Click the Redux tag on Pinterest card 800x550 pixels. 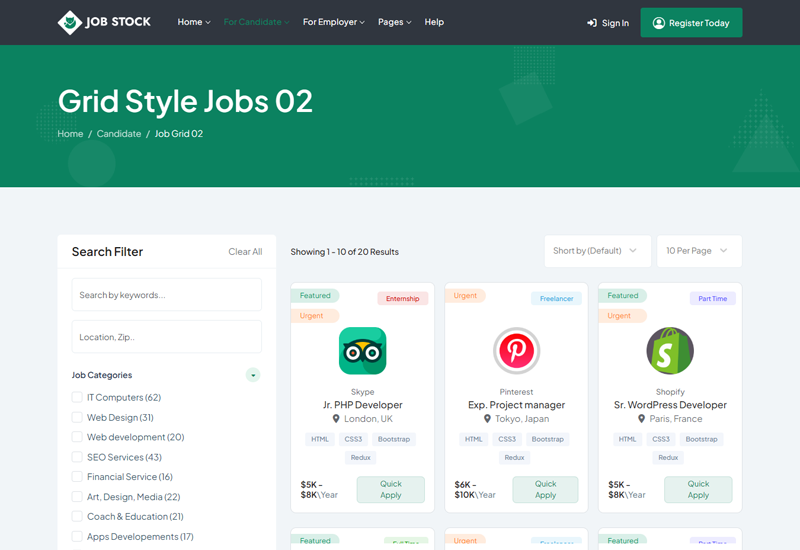tap(514, 458)
